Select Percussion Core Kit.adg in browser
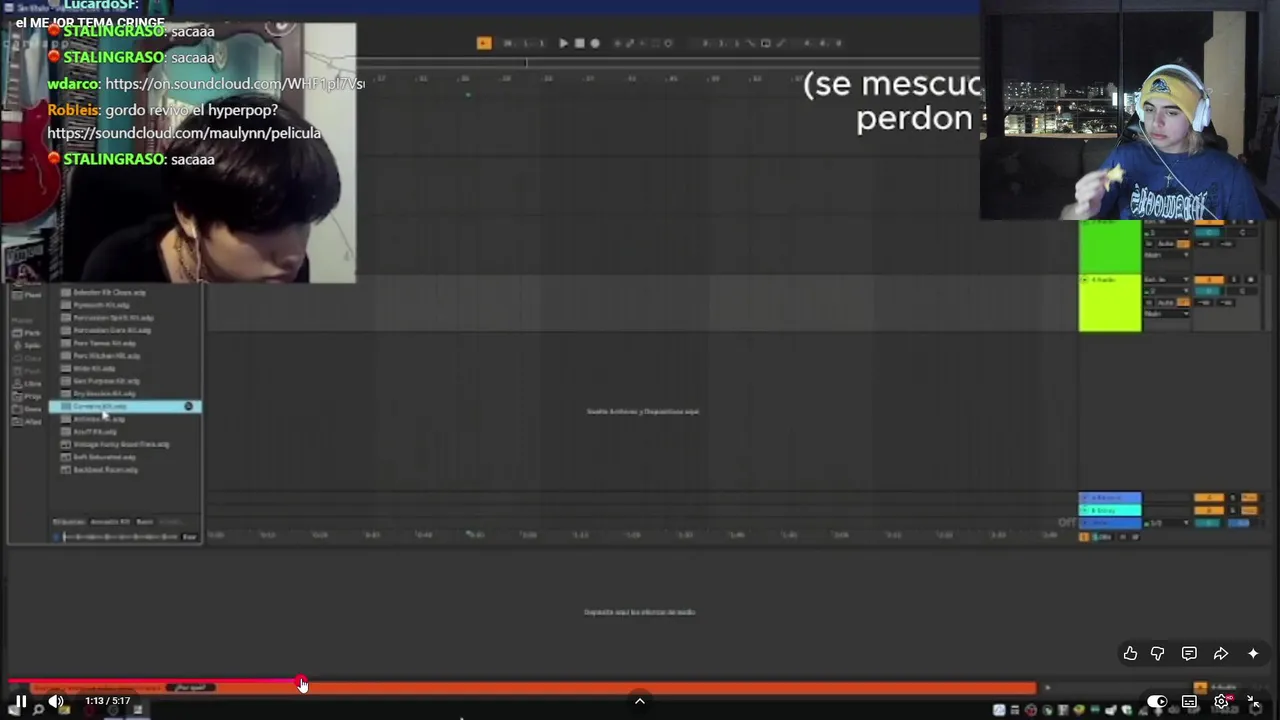Viewport: 1280px width, 720px height. pyautogui.click(x=112, y=330)
